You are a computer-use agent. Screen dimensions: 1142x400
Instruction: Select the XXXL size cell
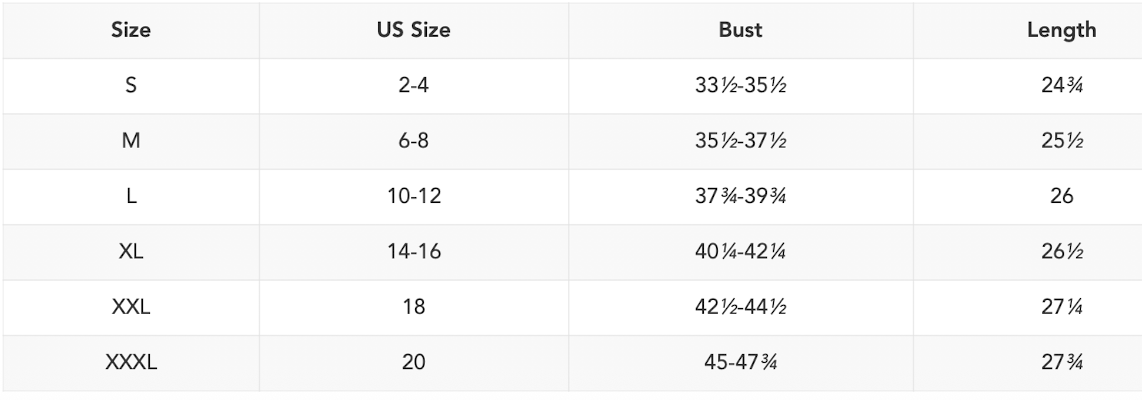pyautogui.click(x=131, y=363)
